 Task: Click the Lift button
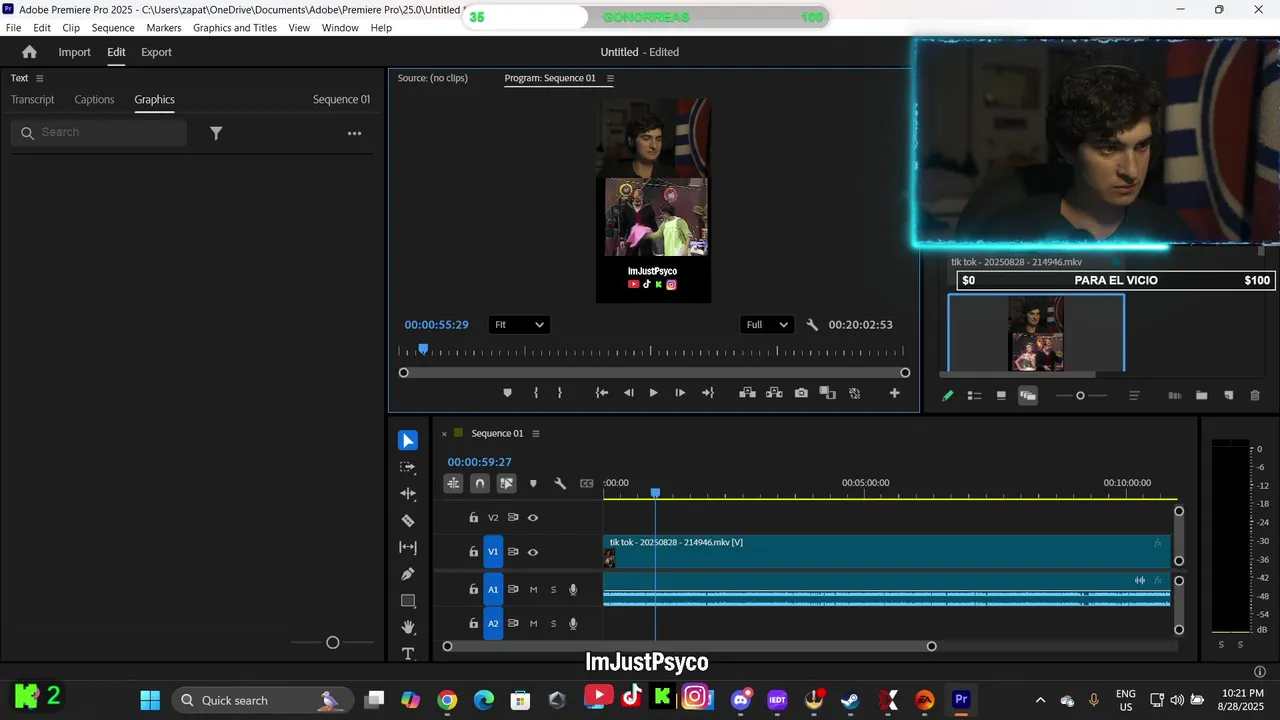tap(747, 393)
